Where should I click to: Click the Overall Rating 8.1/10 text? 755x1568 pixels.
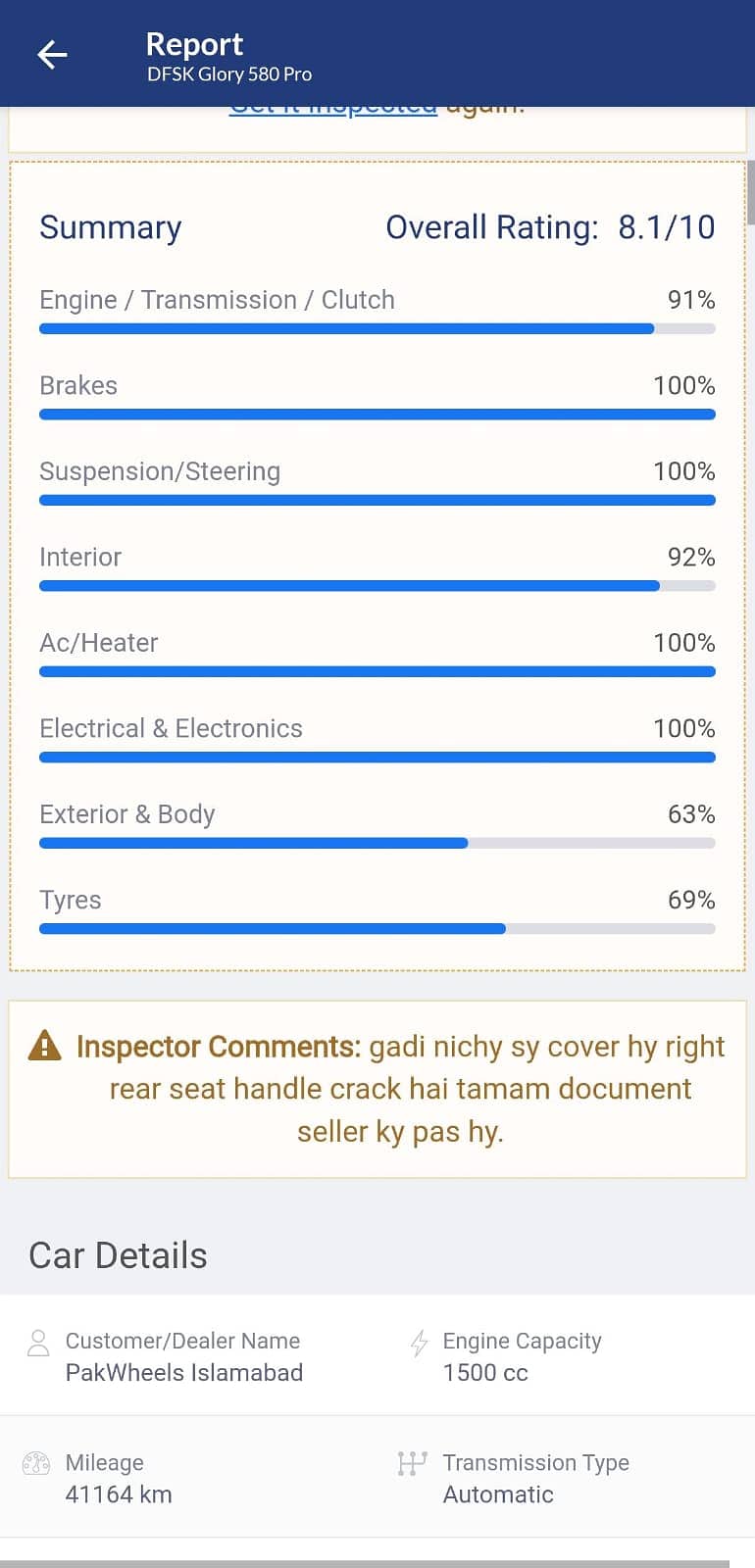tap(550, 227)
